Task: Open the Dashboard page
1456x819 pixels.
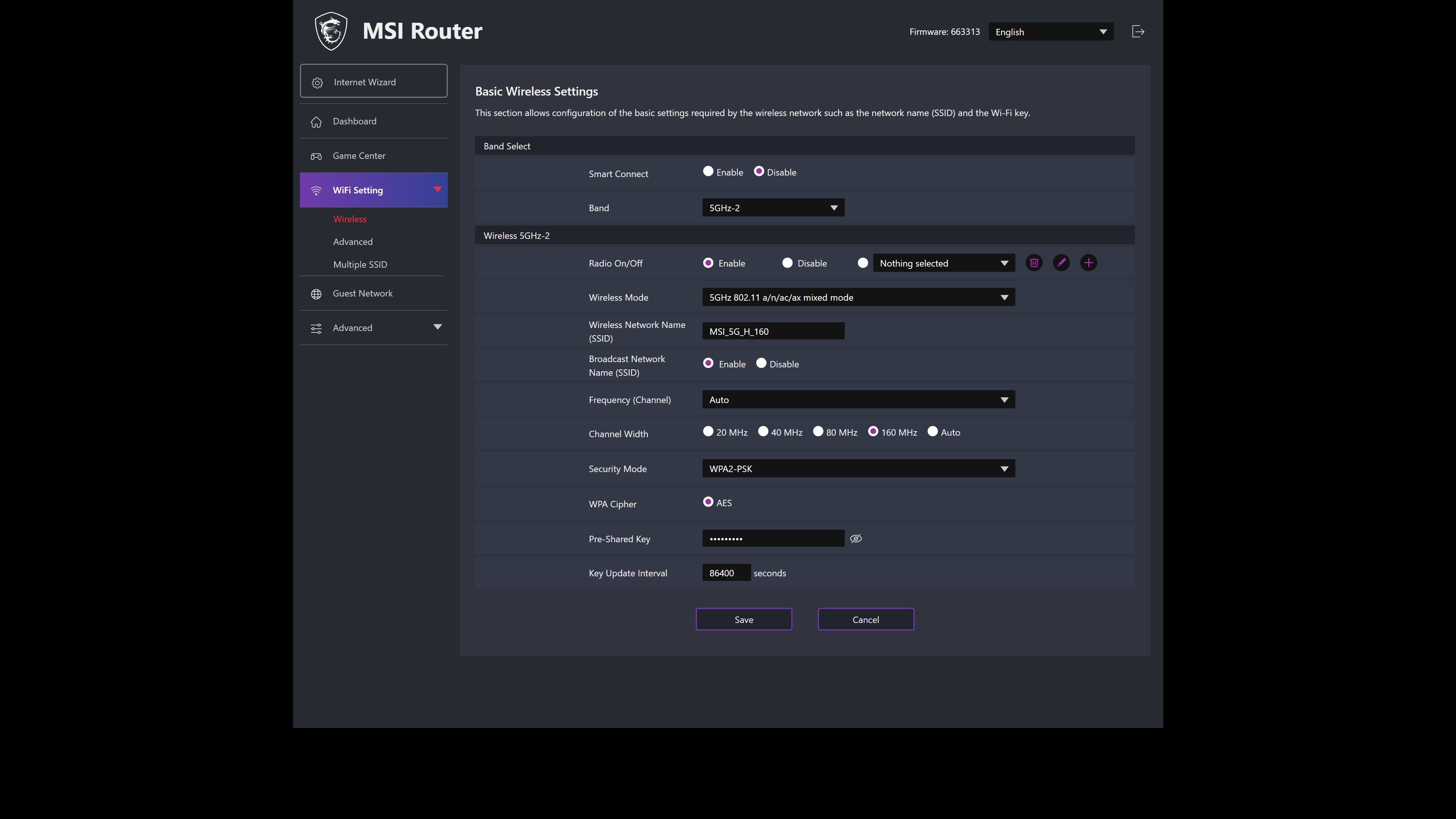Action: (373, 121)
